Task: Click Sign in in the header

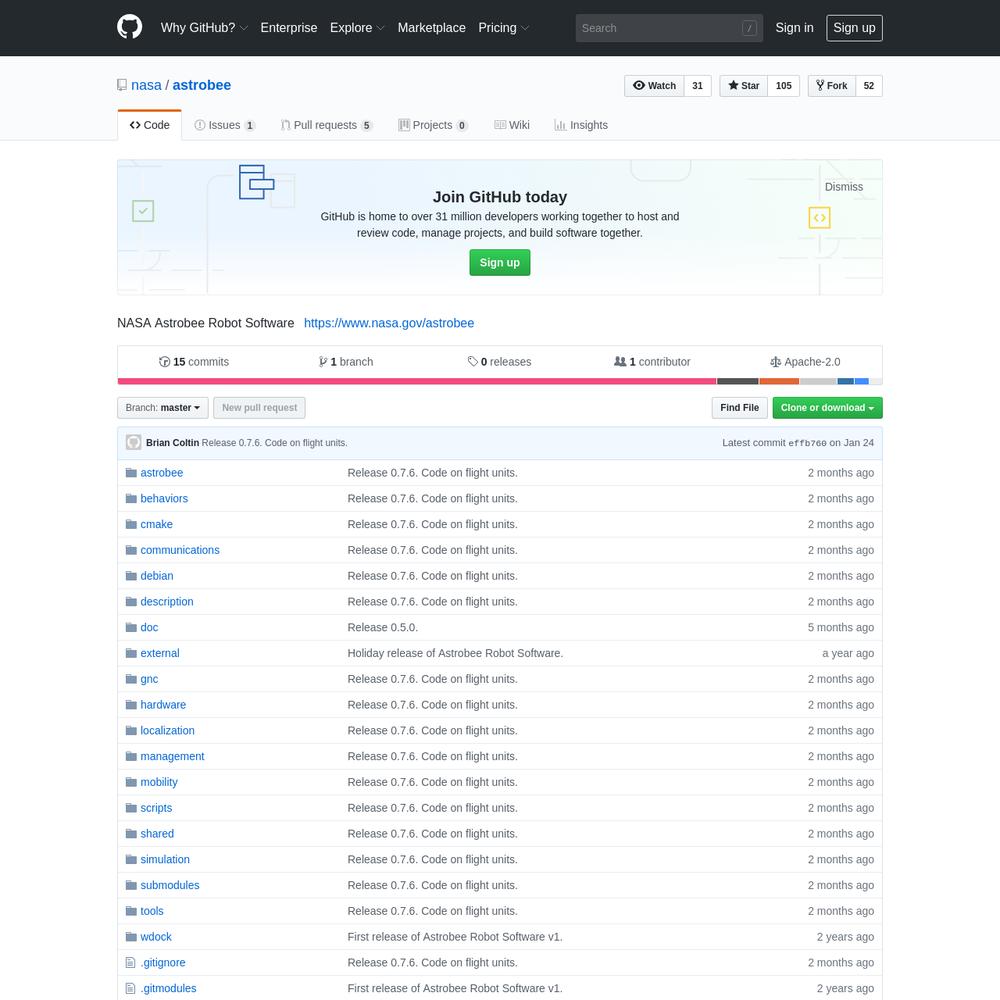Action: coord(795,27)
